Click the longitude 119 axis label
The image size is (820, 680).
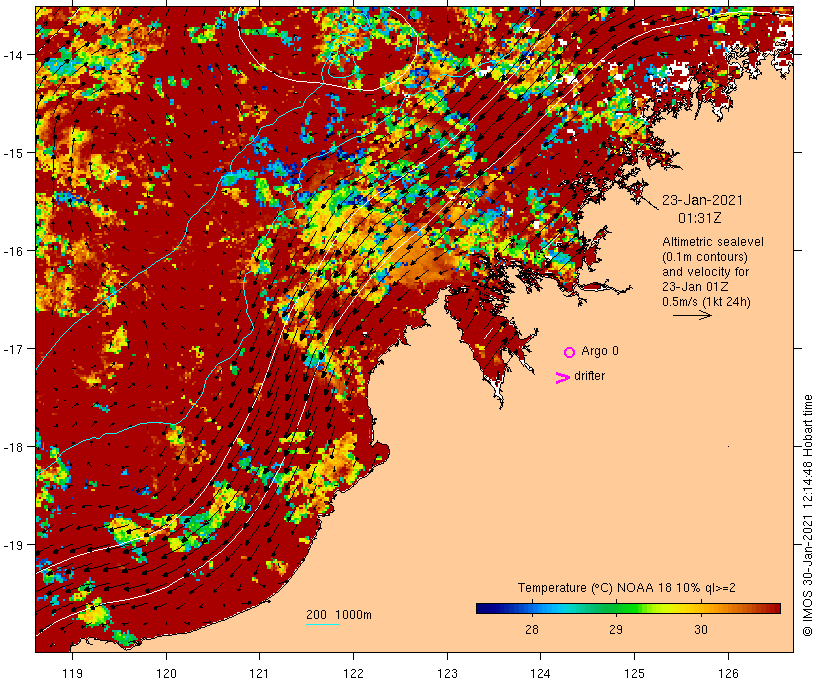coord(72,674)
